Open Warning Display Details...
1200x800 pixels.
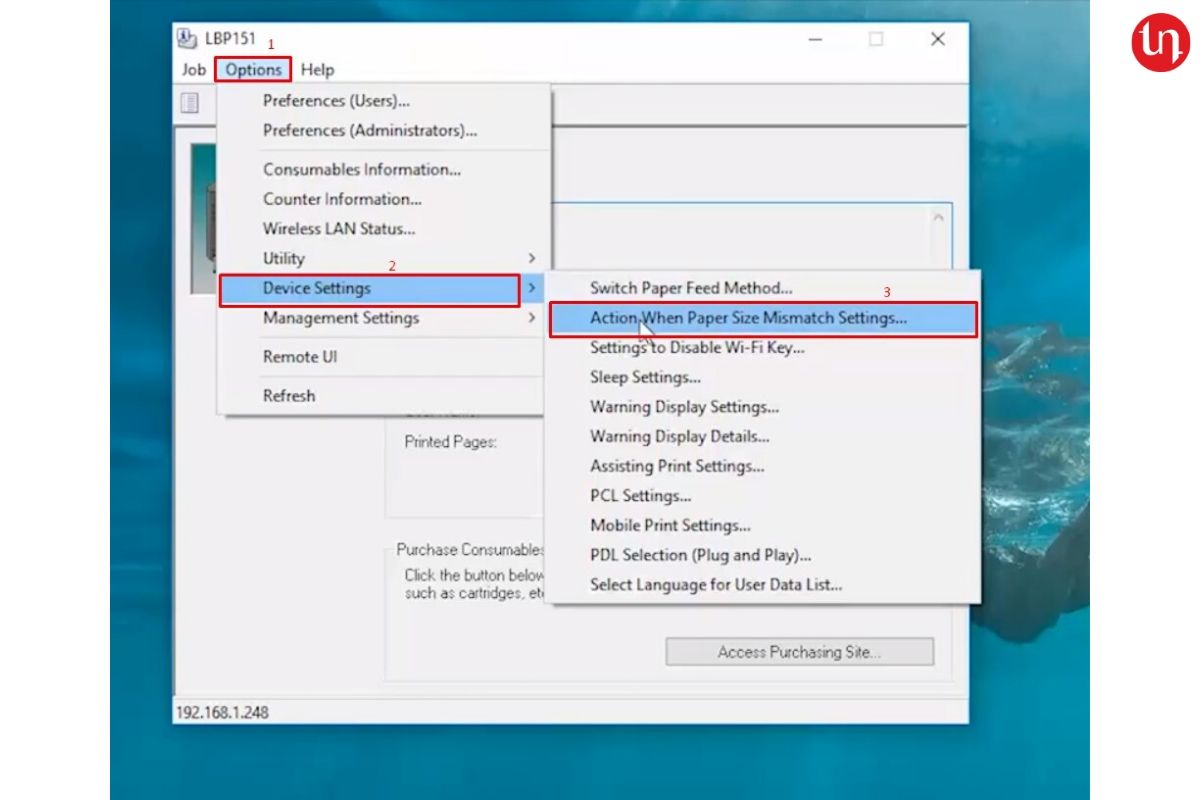coord(763,437)
